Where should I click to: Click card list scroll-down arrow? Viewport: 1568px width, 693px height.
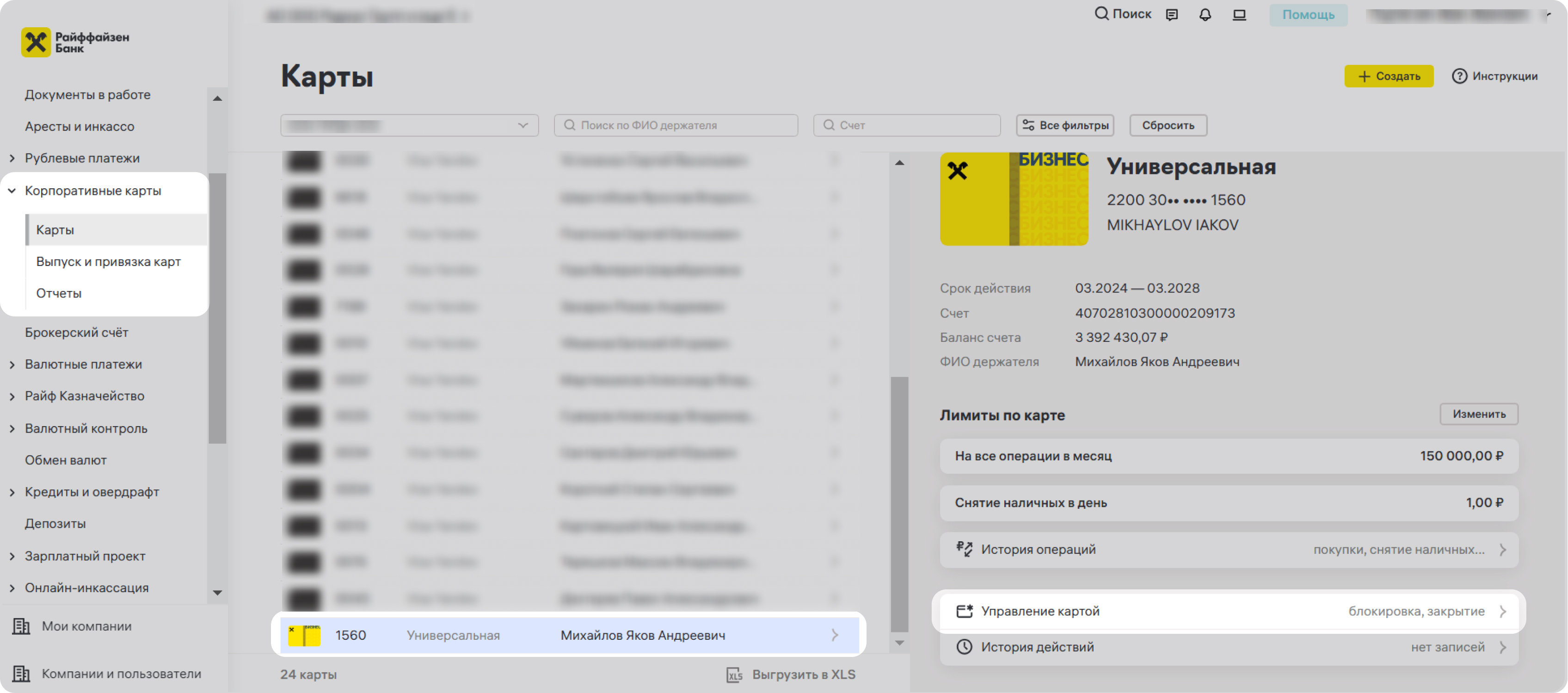[x=900, y=643]
